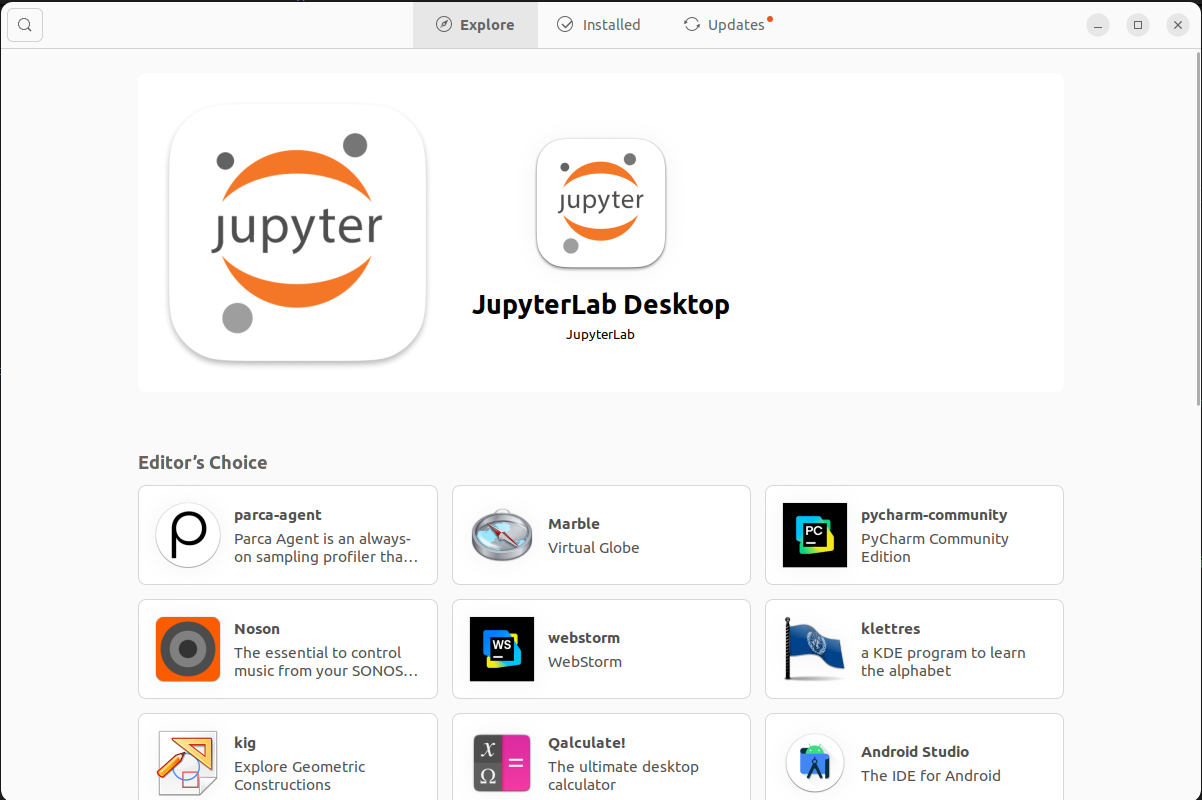Viewport: 1202px width, 800px height.
Task: Click the klettres alphabet app card
Action: click(x=913, y=649)
